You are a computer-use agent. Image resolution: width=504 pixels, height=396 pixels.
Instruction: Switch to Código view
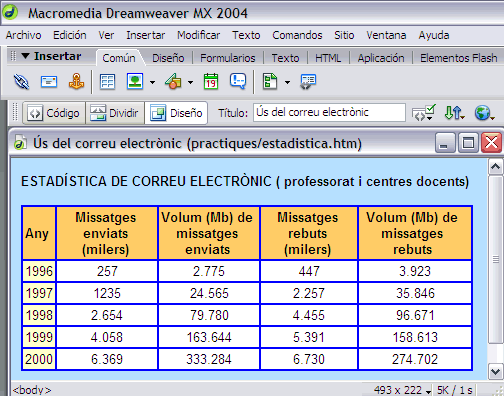54,113
